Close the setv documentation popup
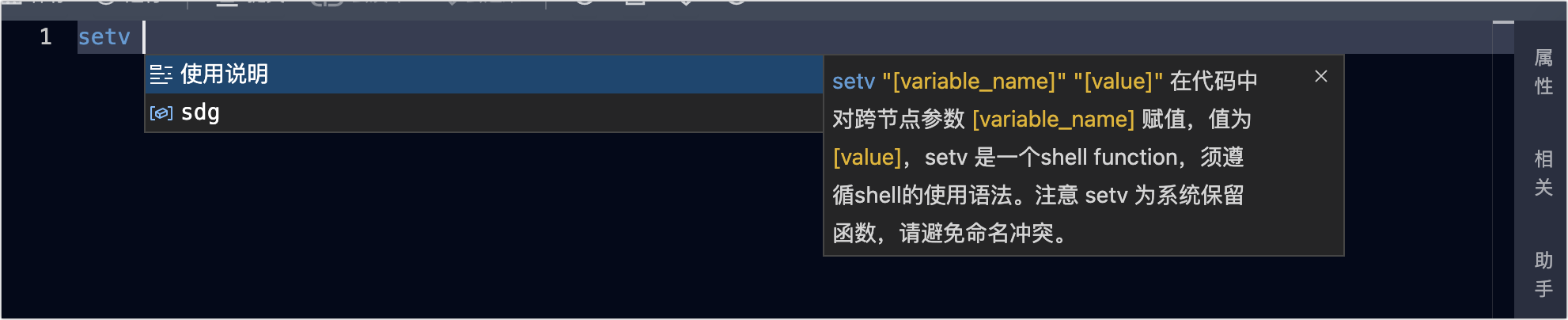Viewport: 1568px width, 320px height. (x=1320, y=76)
